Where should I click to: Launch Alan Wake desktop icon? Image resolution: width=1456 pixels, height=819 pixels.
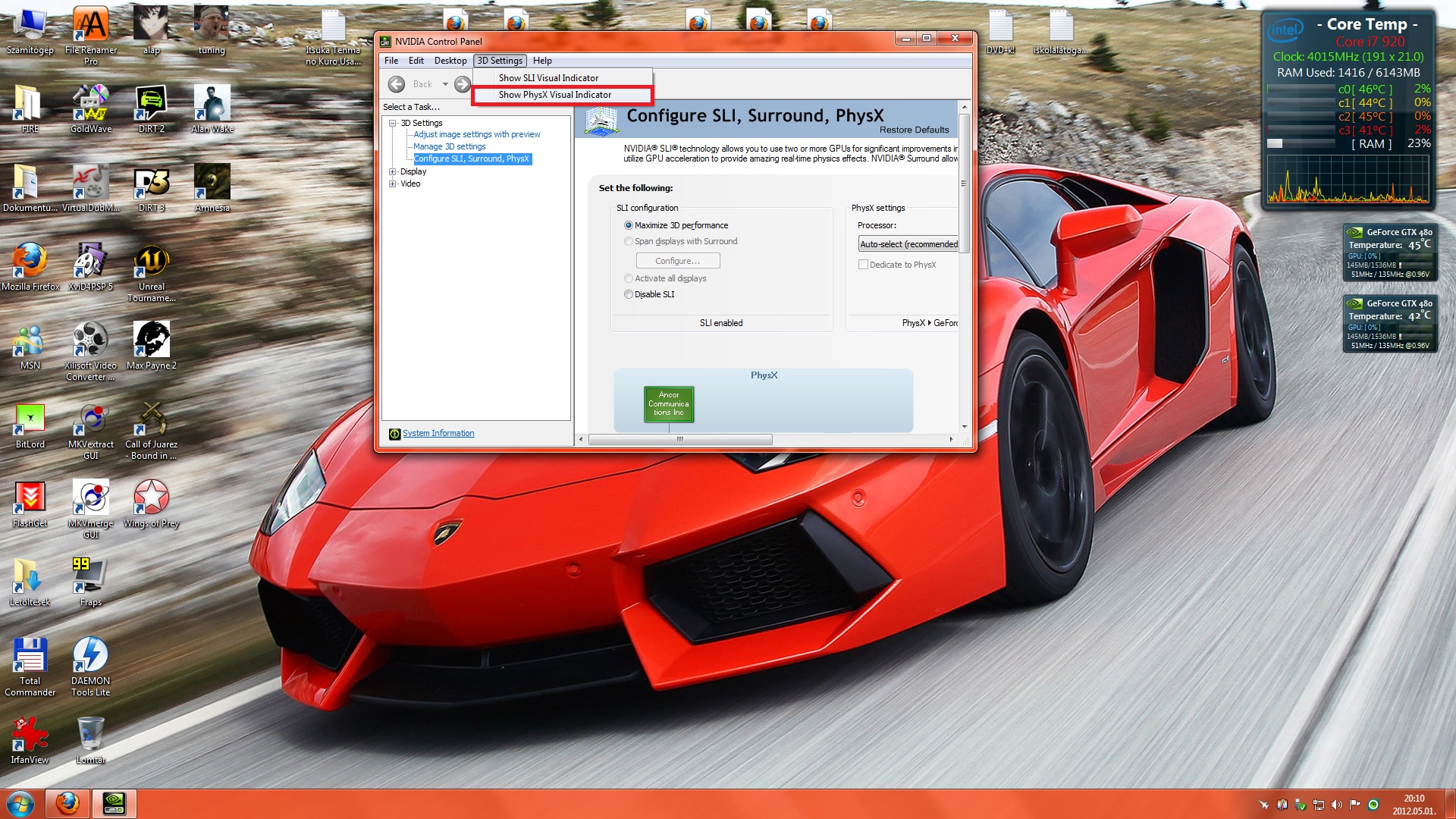212,108
